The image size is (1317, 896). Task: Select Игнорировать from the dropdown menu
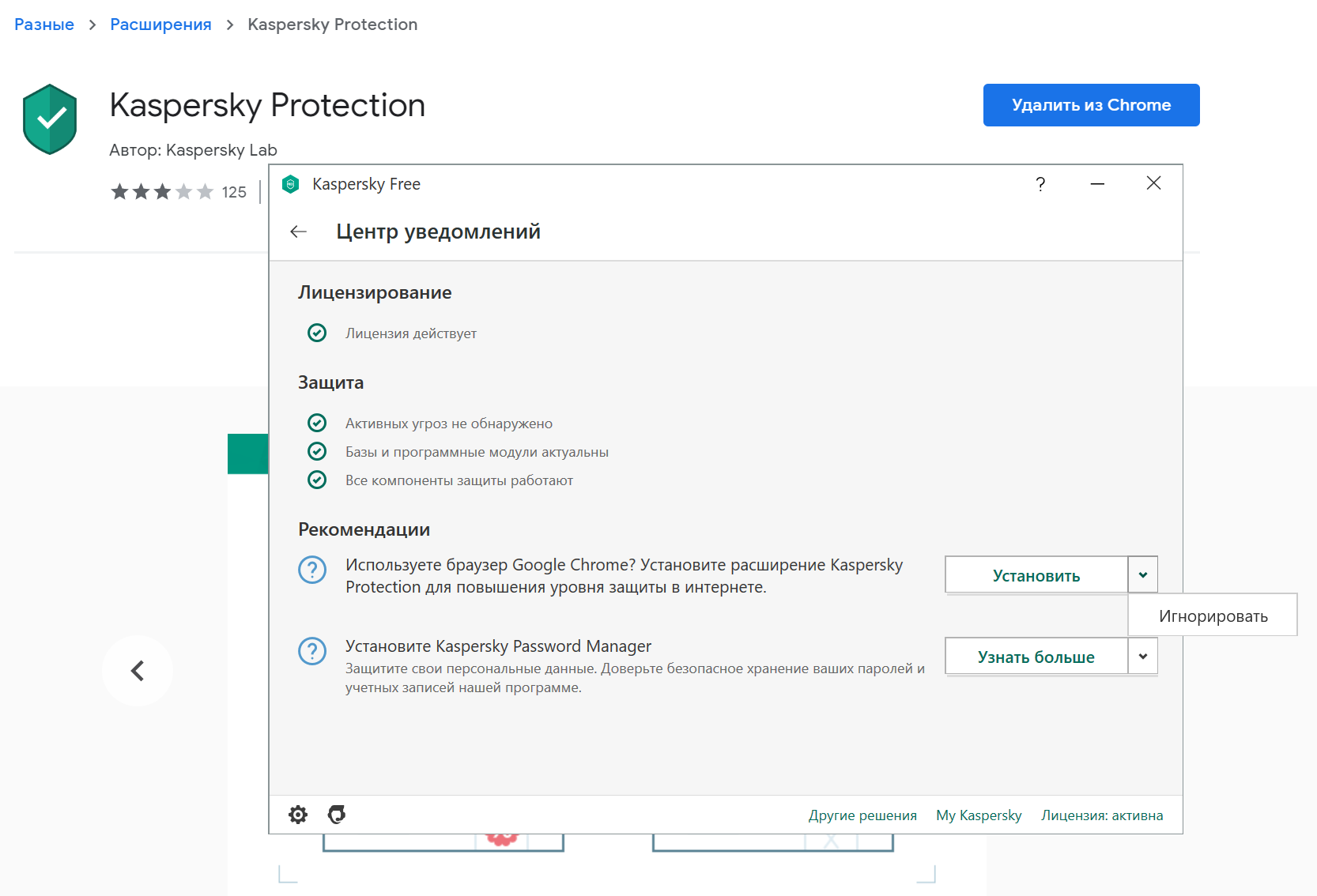[1213, 616]
